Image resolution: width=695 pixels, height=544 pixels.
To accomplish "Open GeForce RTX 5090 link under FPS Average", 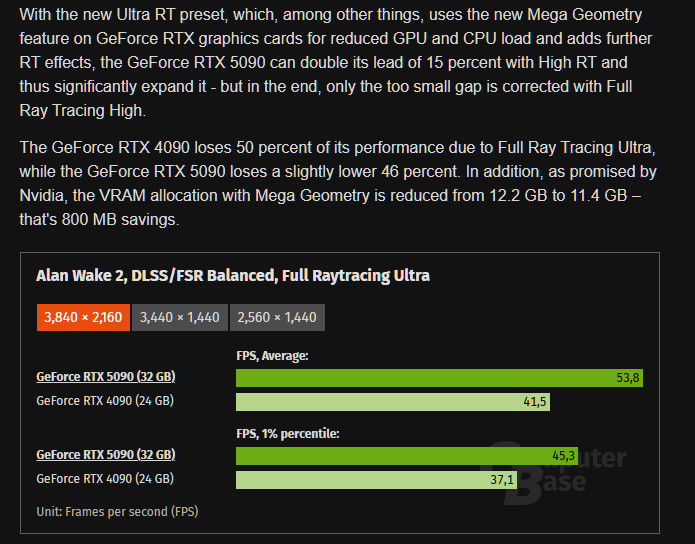I will point(105,377).
